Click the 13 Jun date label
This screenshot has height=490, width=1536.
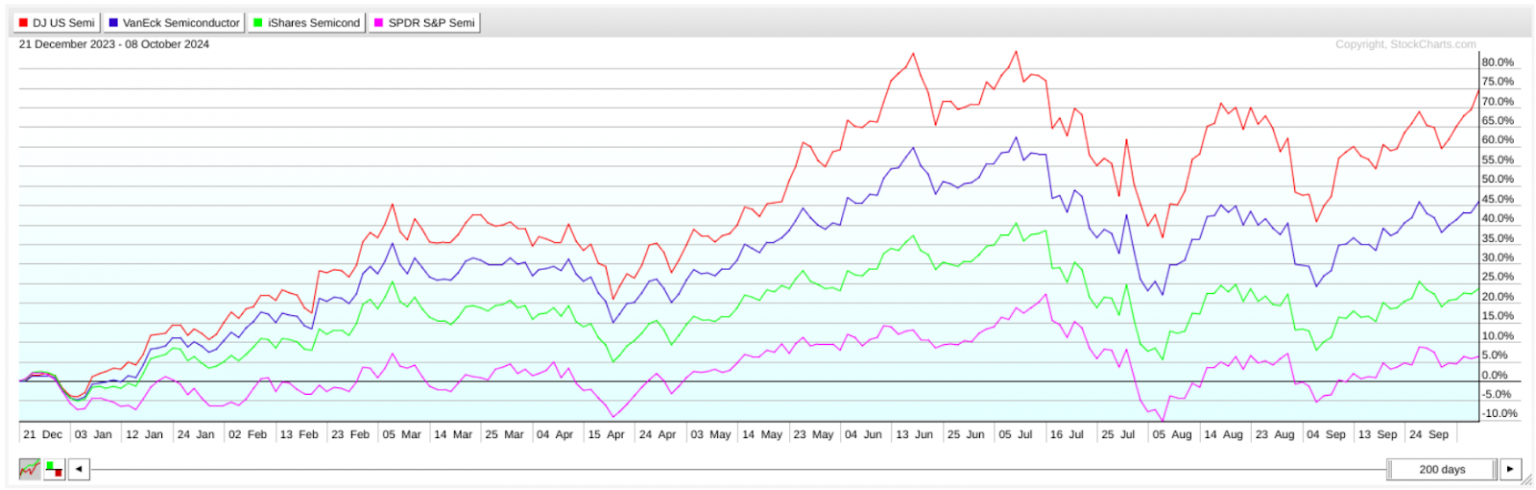(913, 436)
